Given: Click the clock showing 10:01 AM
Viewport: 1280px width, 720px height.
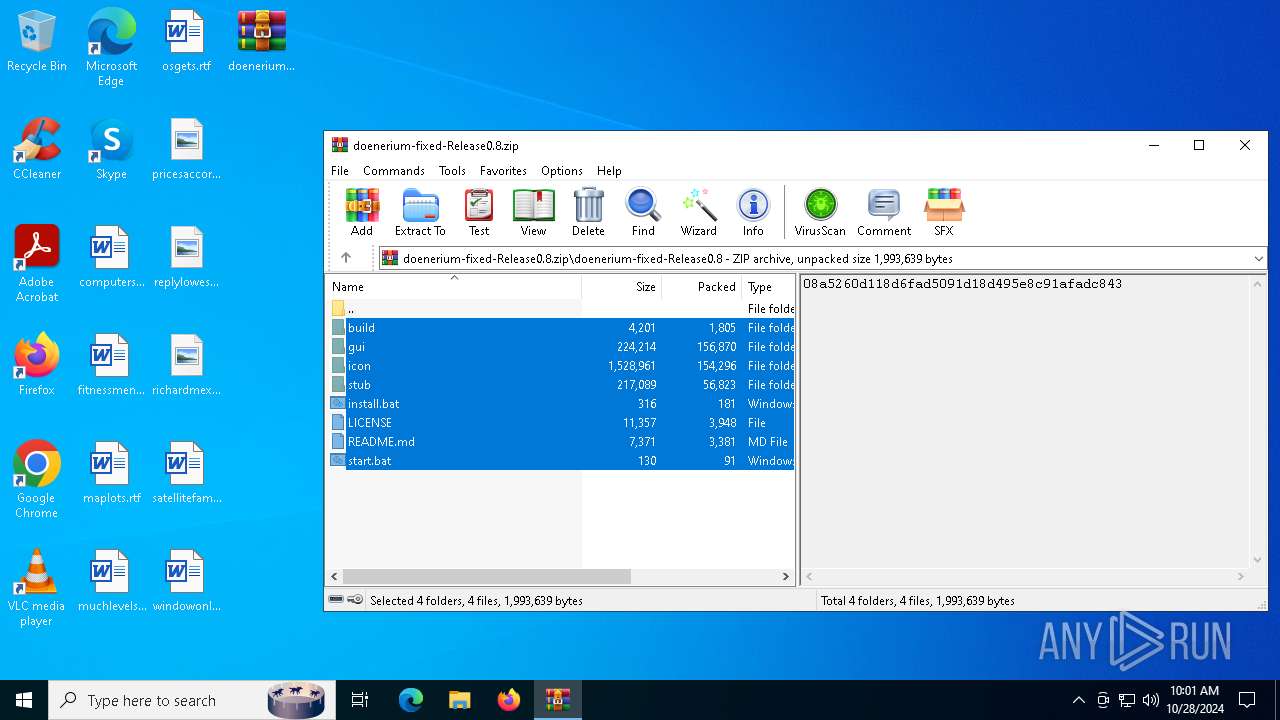Looking at the screenshot, I should click(x=1194, y=691).
